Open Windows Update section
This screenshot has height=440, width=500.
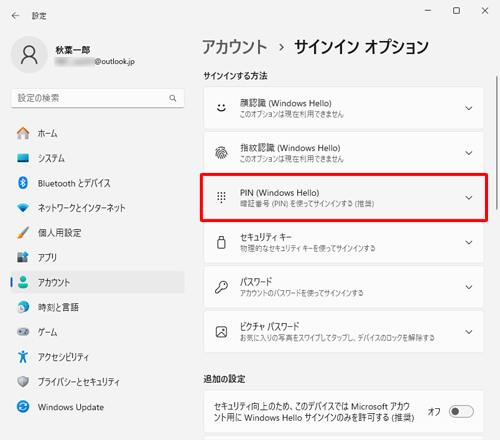97,407
